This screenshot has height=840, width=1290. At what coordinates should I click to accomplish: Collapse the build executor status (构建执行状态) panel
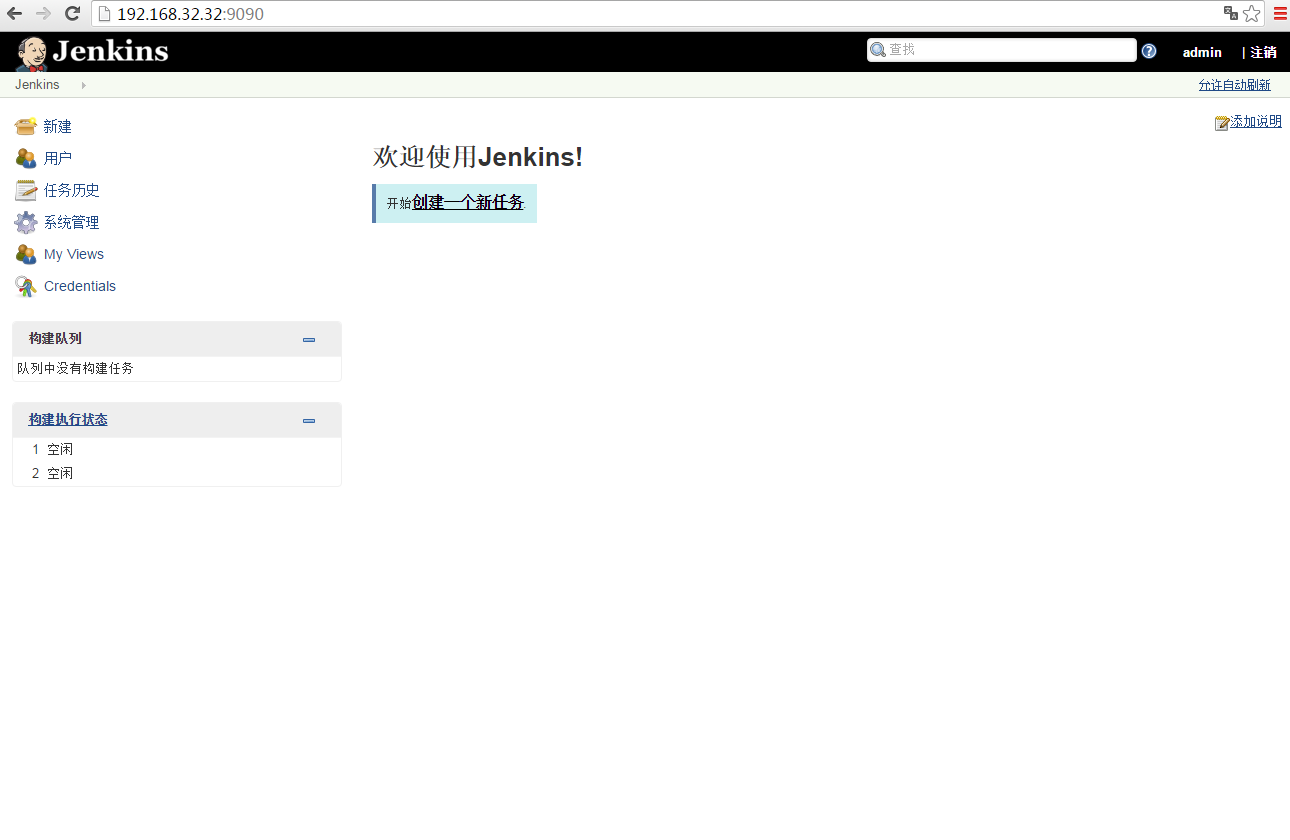pos(309,421)
